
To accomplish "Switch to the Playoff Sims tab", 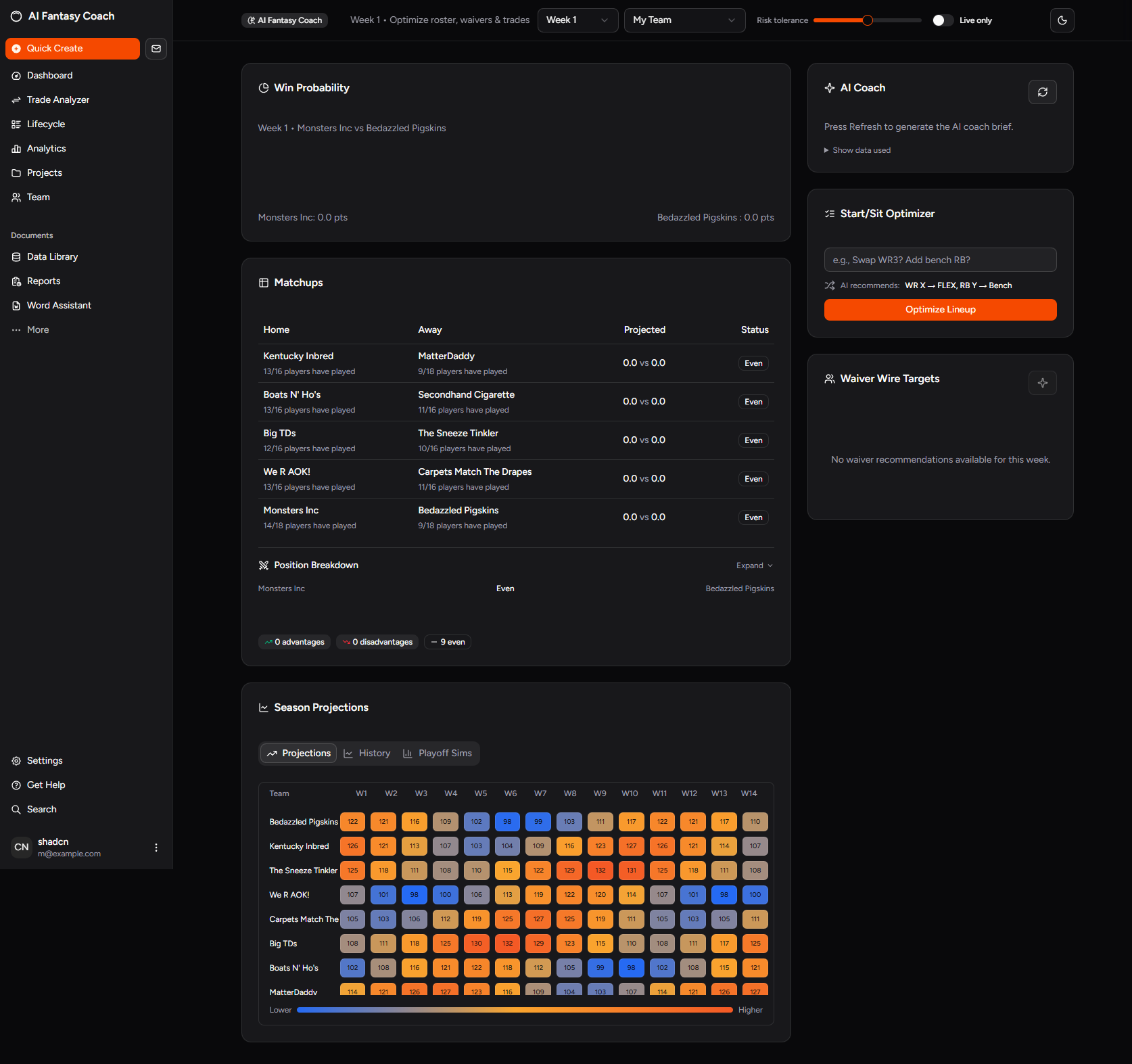I will coord(438,753).
